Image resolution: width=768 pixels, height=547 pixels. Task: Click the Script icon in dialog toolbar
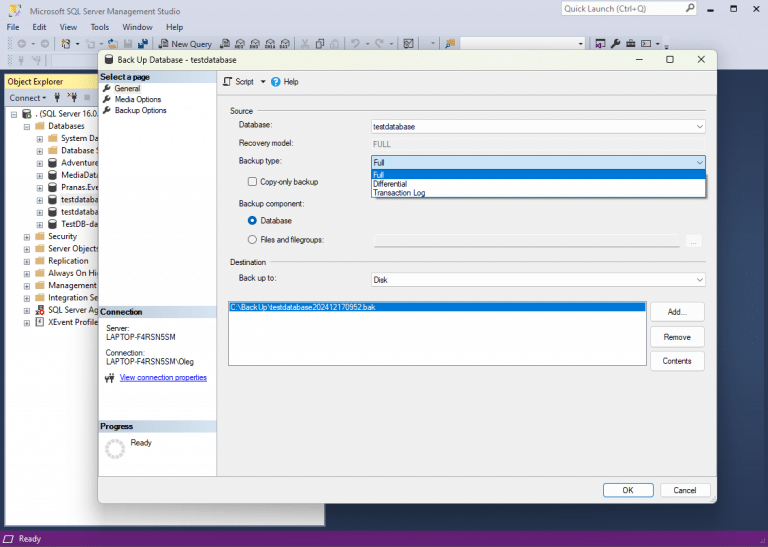(x=227, y=82)
